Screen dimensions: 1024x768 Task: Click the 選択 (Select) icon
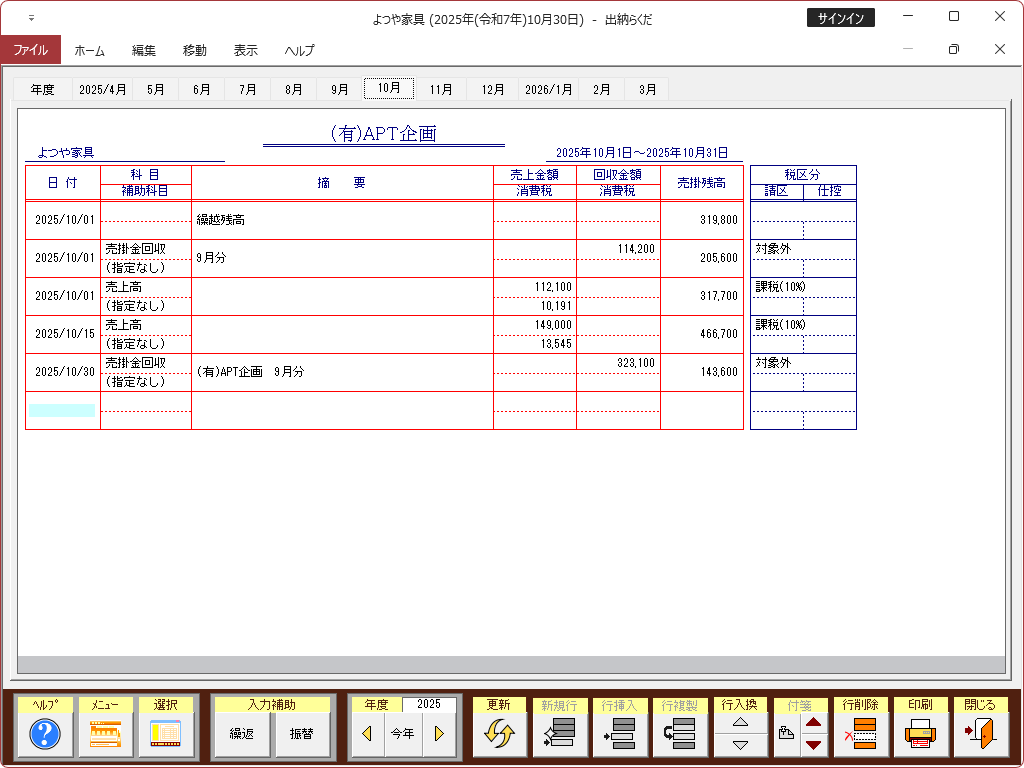(165, 735)
